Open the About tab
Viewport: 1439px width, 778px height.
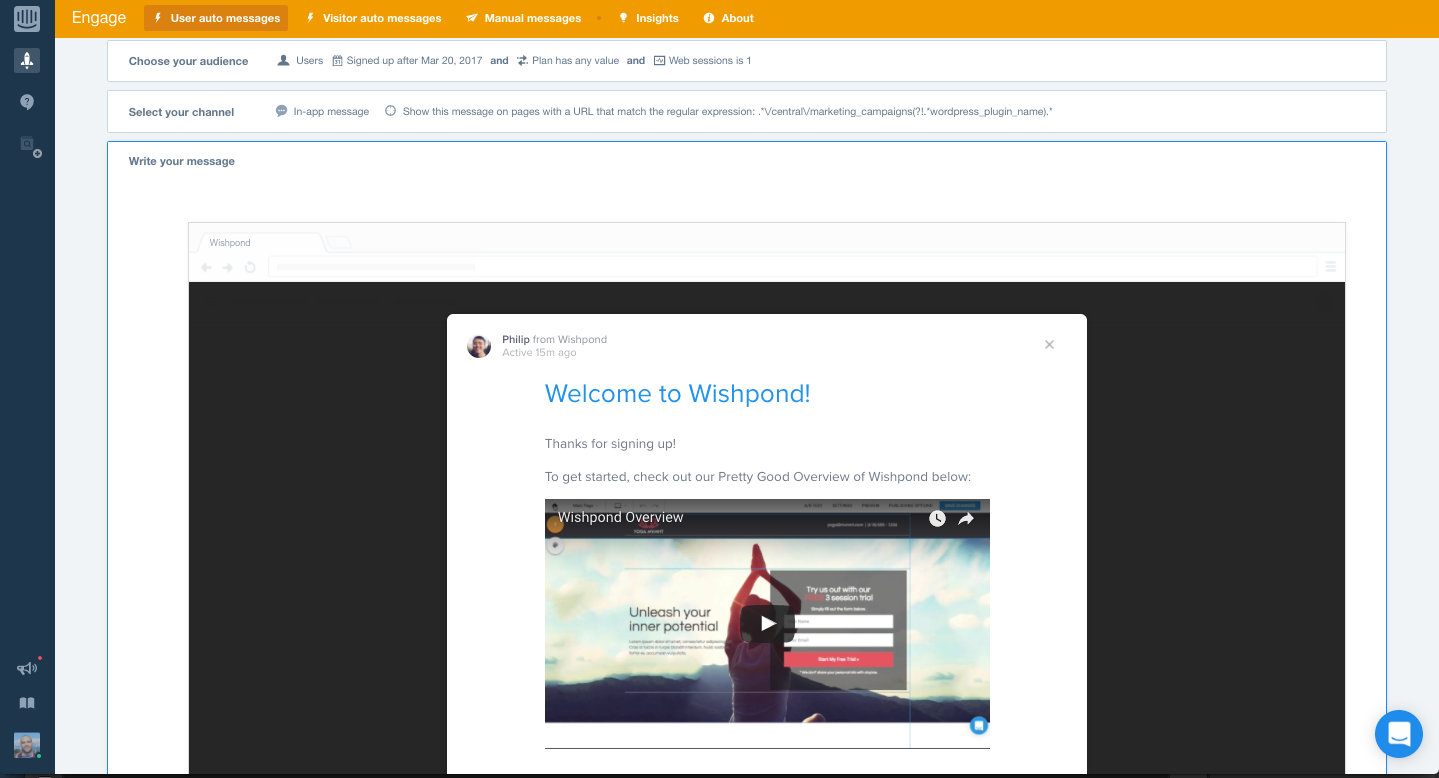point(728,18)
